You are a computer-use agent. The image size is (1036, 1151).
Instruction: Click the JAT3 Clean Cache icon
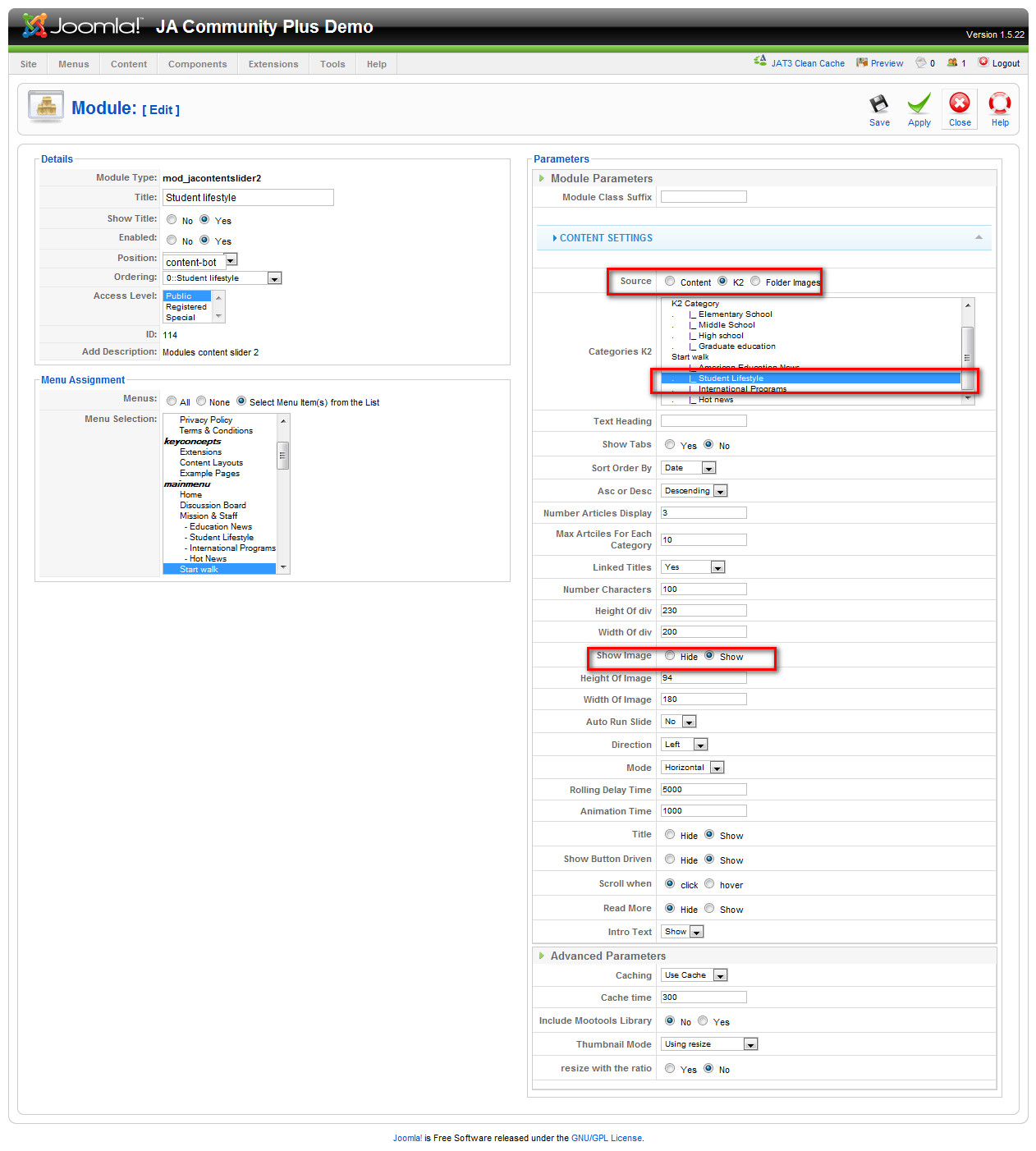(x=760, y=62)
